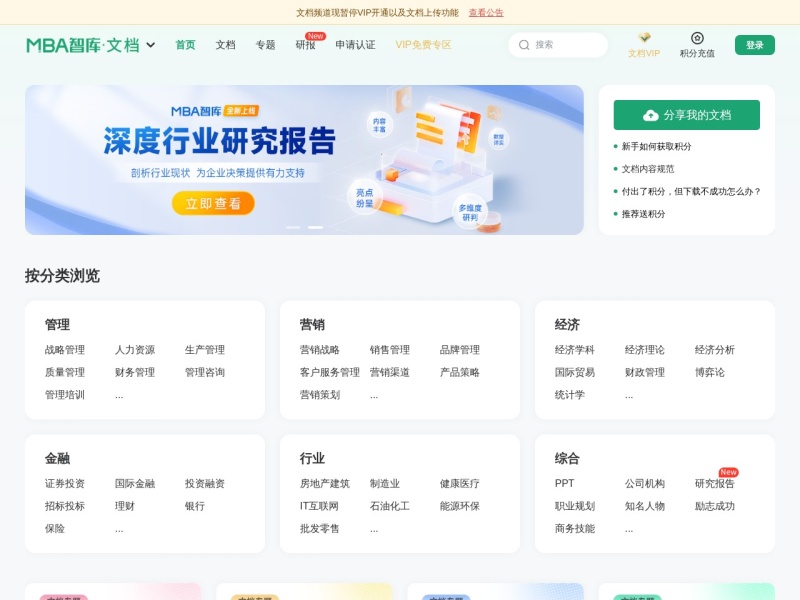Click the search magnifier icon
Image resolution: width=800 pixels, height=600 pixels.
tap(524, 45)
